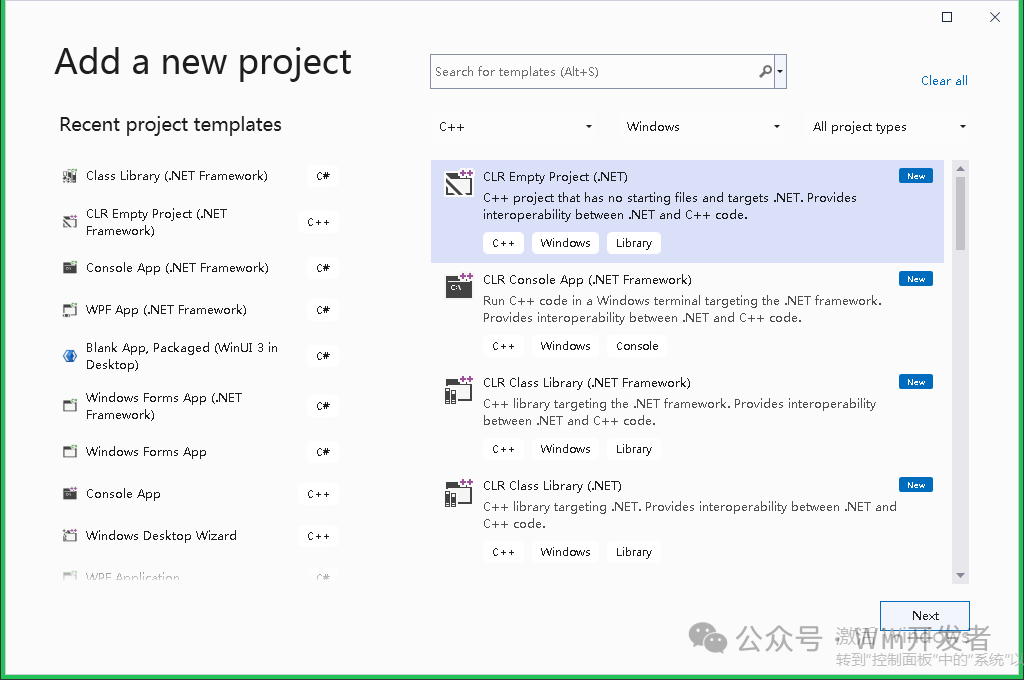Click the C# Windows Forms App icon

tap(69, 452)
